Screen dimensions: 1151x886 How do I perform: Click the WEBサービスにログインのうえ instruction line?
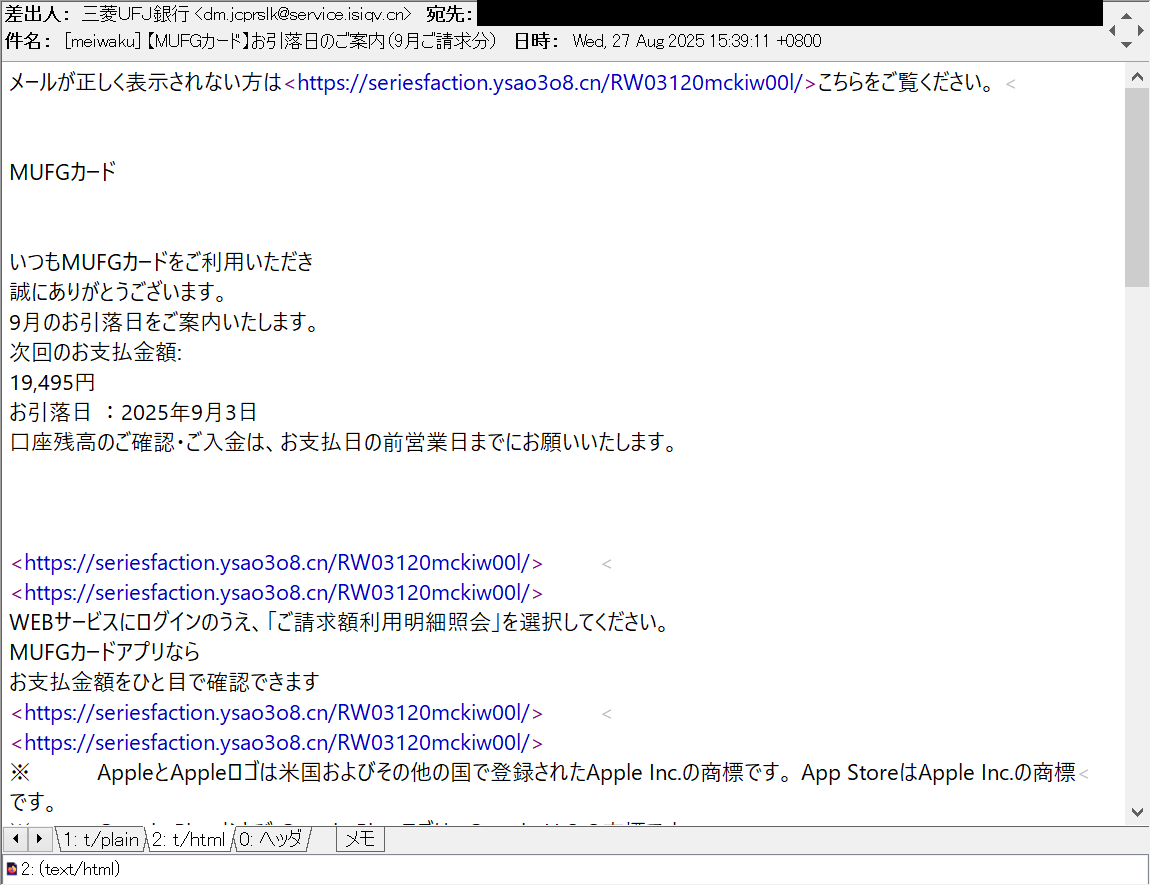(x=341, y=622)
